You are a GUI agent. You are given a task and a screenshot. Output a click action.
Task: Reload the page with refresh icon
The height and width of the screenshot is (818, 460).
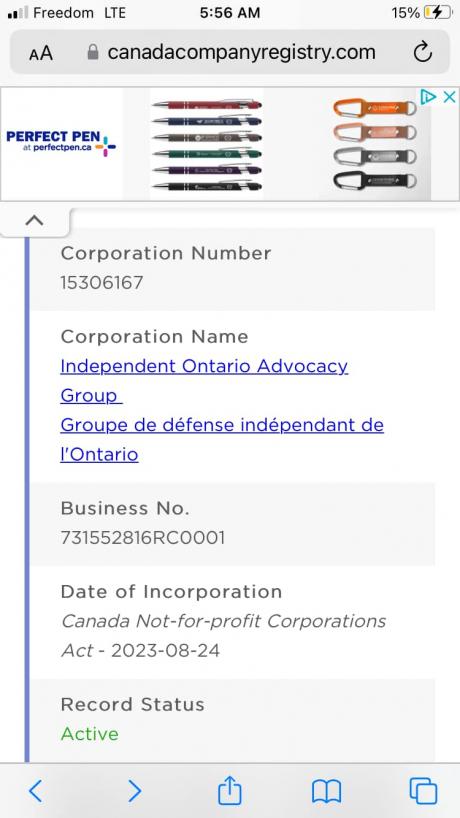point(422,53)
